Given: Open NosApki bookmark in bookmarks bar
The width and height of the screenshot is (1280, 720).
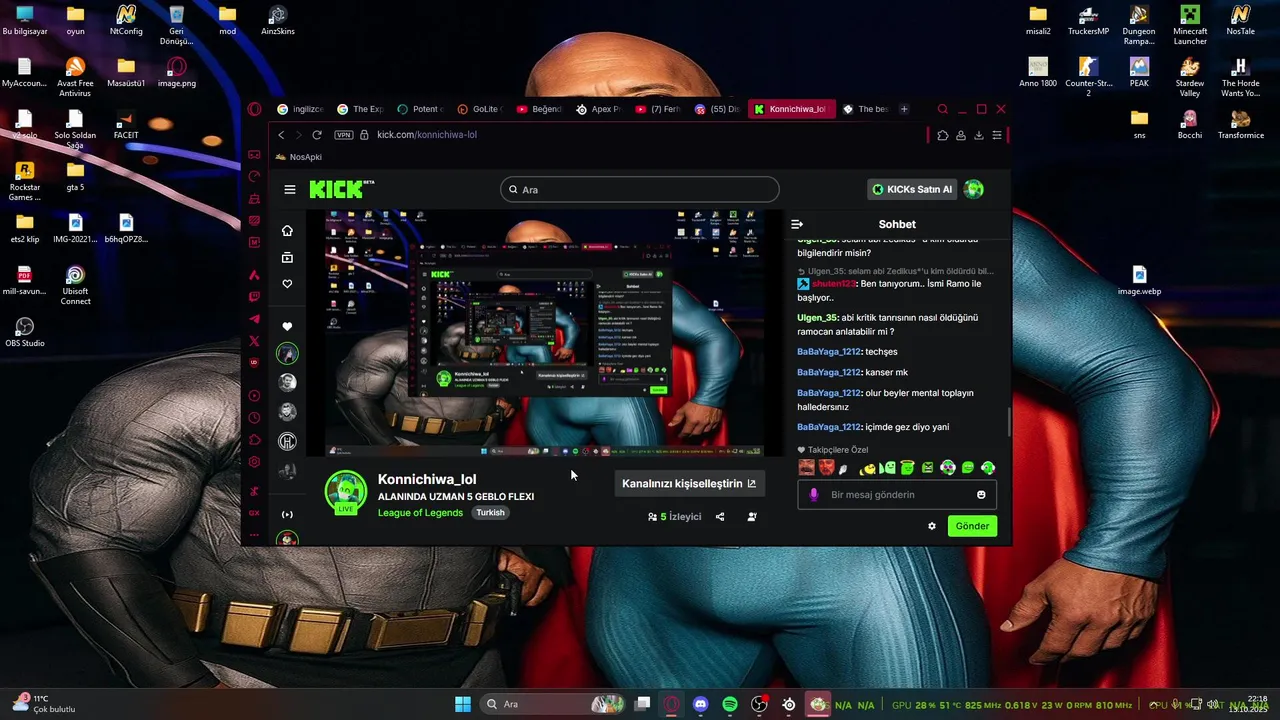Looking at the screenshot, I should (x=298, y=157).
